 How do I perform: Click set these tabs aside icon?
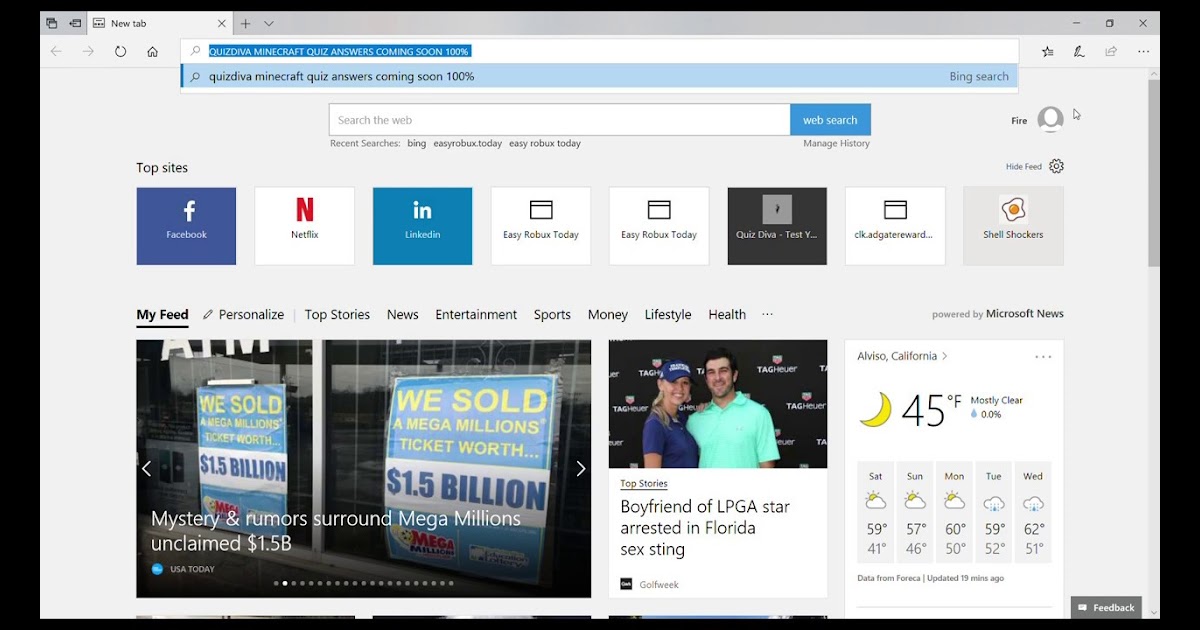75,23
